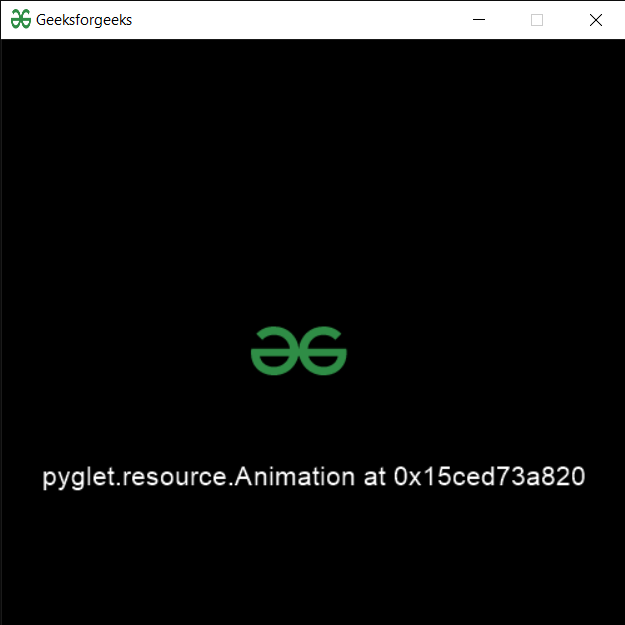Click the green GeeksforGeeks logo sprite
Viewport: 625px width, 625px height.
[299, 351]
